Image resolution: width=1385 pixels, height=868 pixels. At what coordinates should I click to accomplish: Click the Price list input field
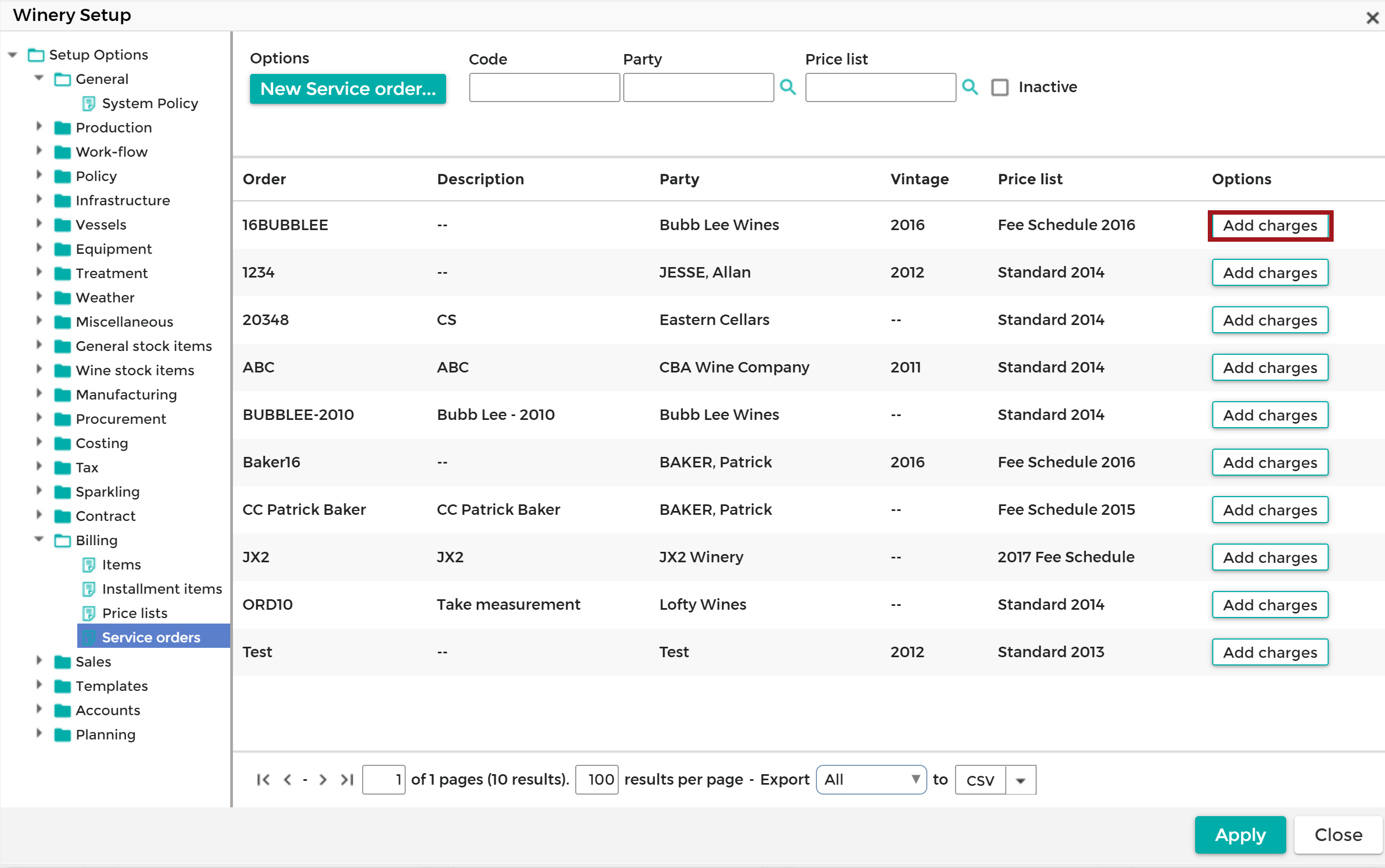click(880, 87)
